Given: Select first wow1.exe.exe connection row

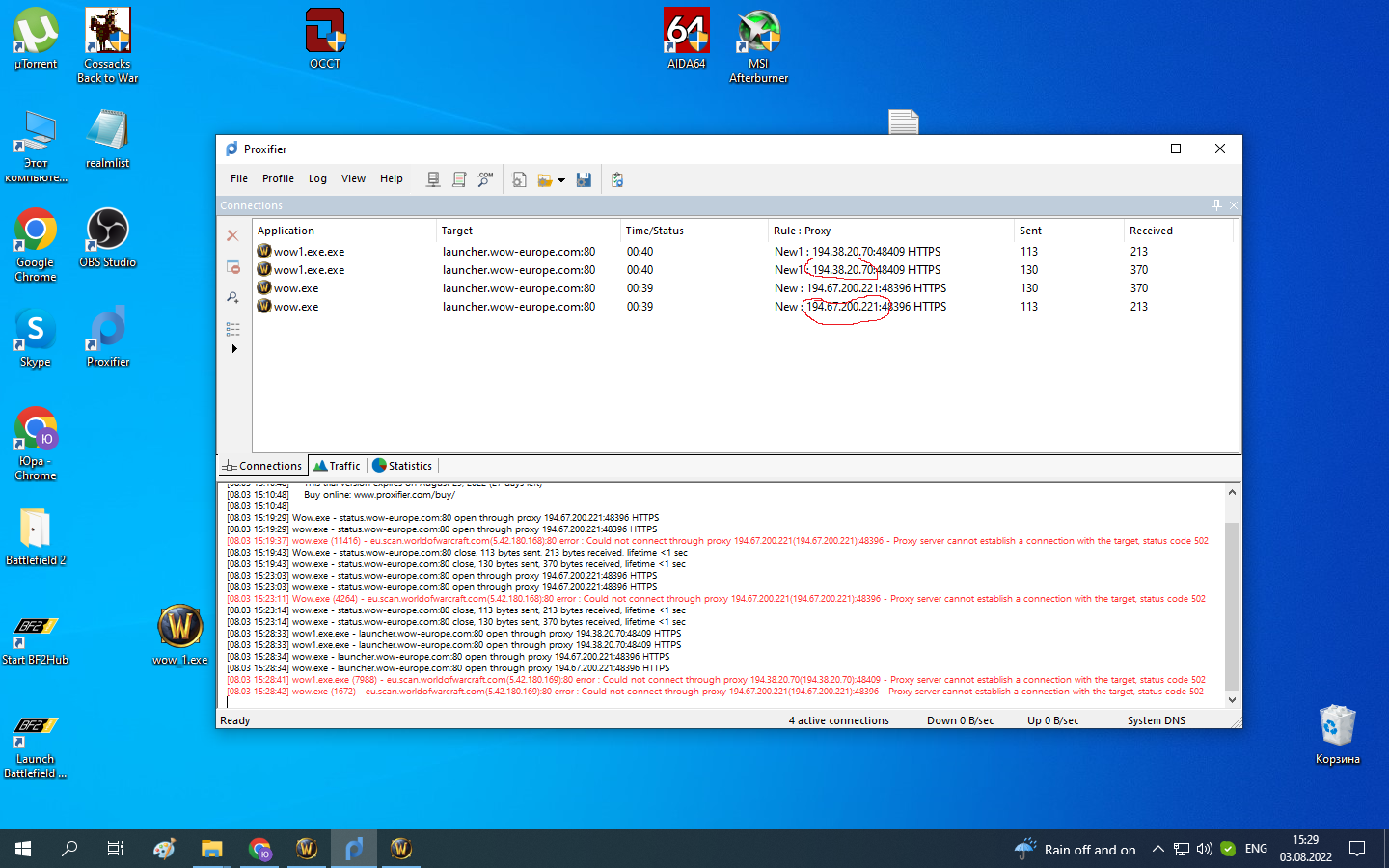Looking at the screenshot, I should tap(309, 252).
